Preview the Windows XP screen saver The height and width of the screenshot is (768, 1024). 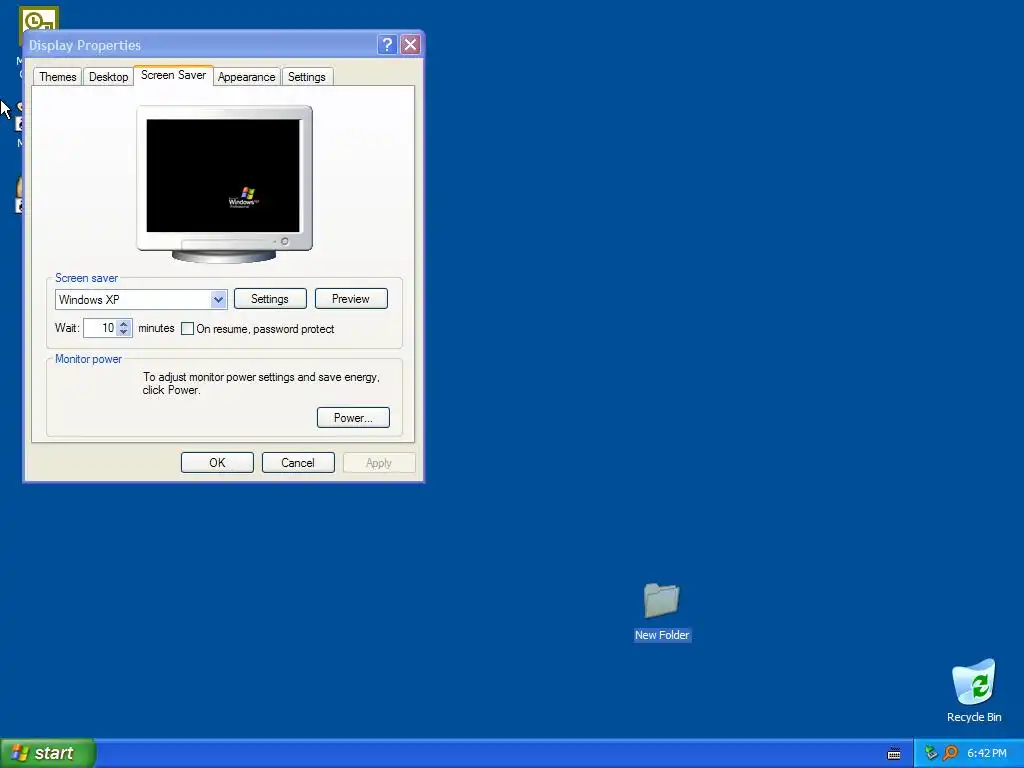point(351,298)
